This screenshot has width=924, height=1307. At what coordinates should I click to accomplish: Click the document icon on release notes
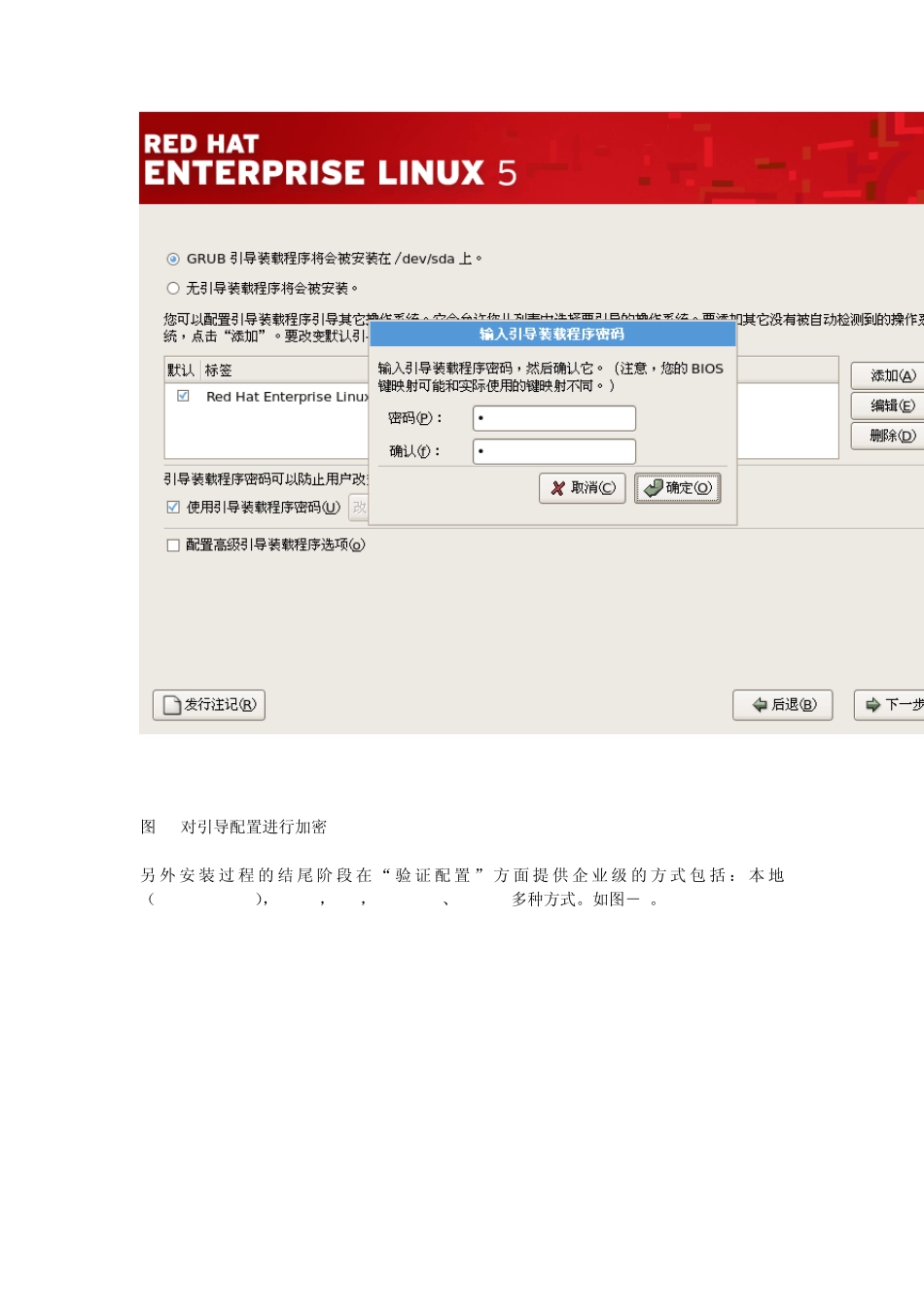(172, 705)
